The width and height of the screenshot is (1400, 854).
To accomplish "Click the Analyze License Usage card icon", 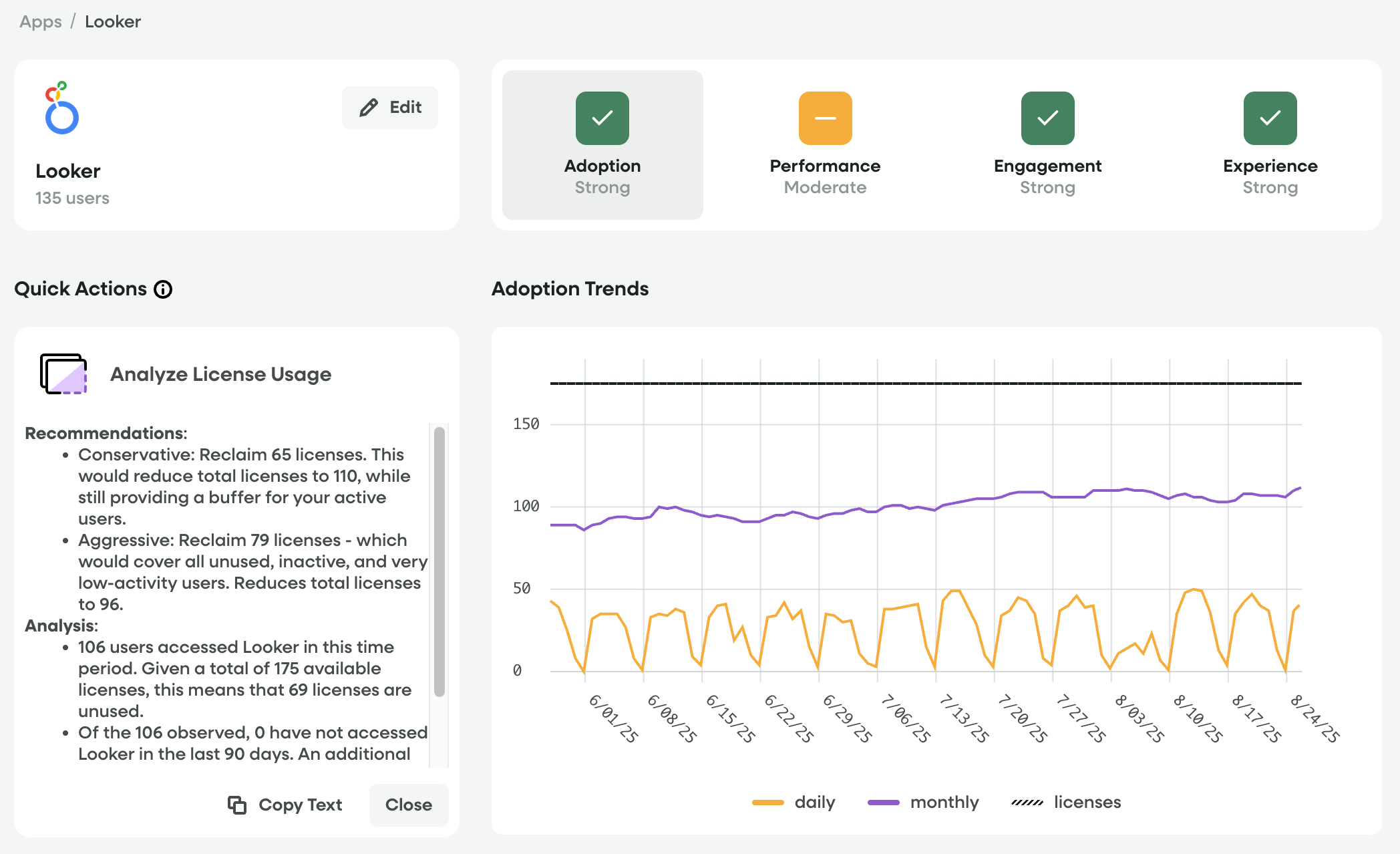I will [x=63, y=374].
